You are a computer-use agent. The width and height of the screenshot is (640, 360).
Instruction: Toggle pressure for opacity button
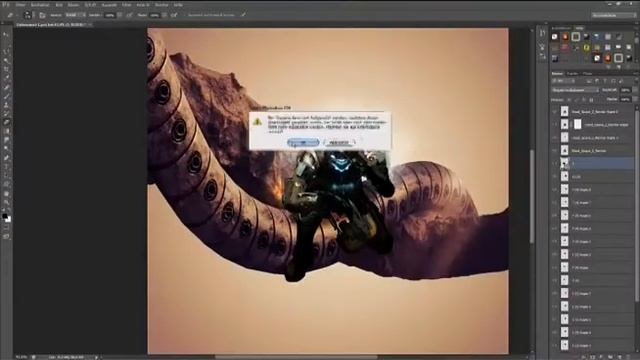[x=129, y=15]
